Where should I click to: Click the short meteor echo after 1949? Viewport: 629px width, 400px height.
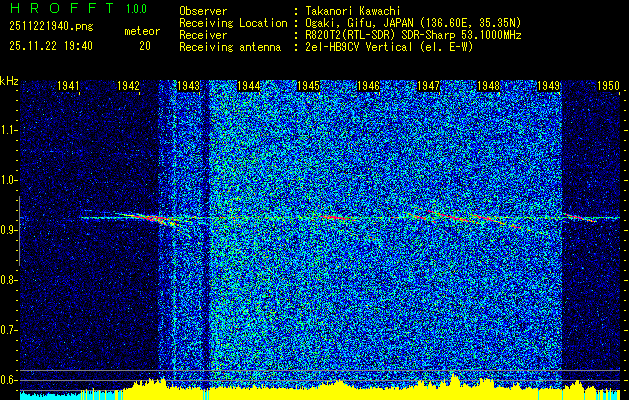580,218
